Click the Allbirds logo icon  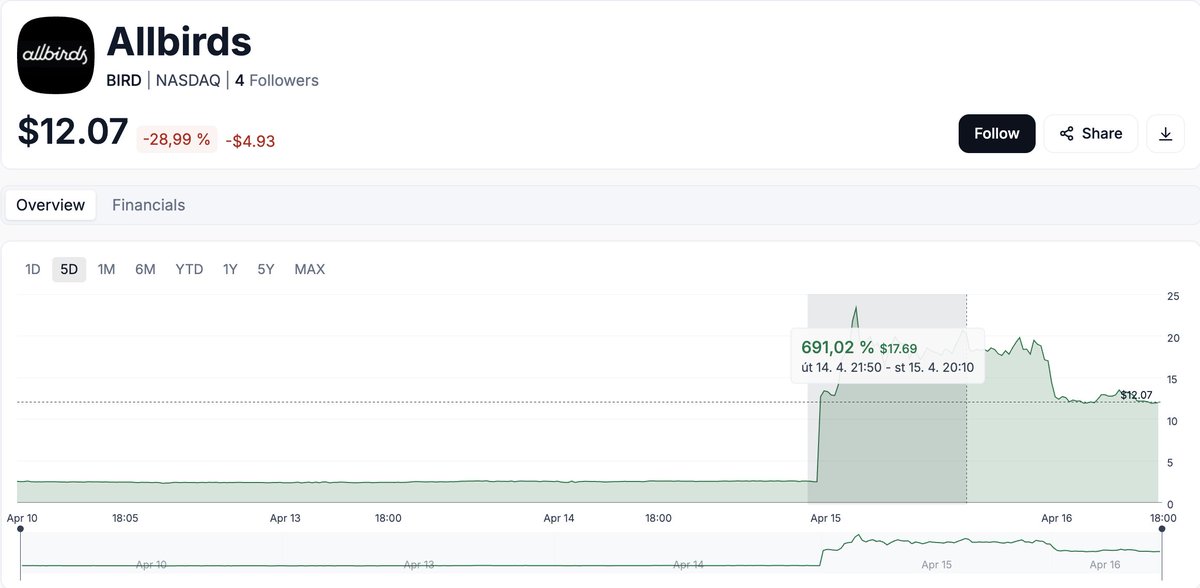[55, 56]
